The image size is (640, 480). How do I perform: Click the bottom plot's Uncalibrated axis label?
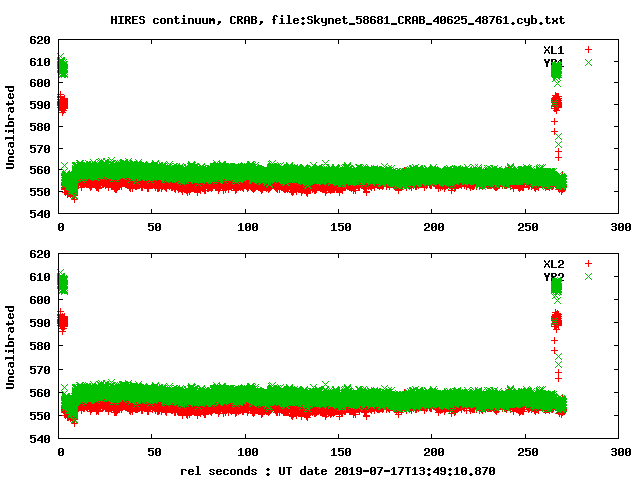tap(10, 347)
